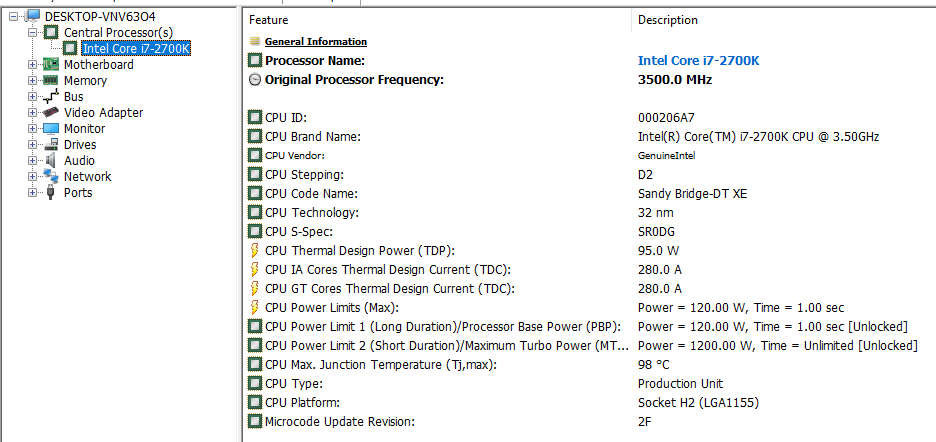Viewport: 936px width, 442px height.
Task: Click the Drives icon in tree
Action: coord(51,145)
